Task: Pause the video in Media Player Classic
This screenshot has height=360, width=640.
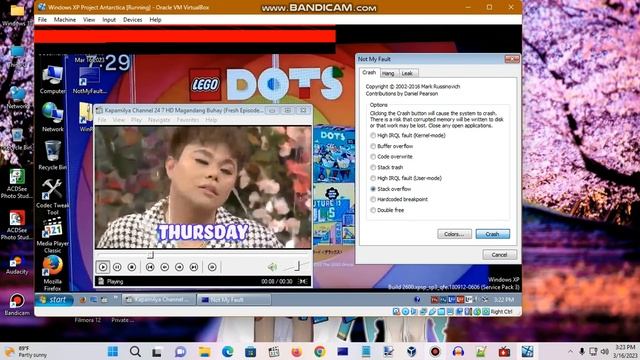Action: (117, 267)
